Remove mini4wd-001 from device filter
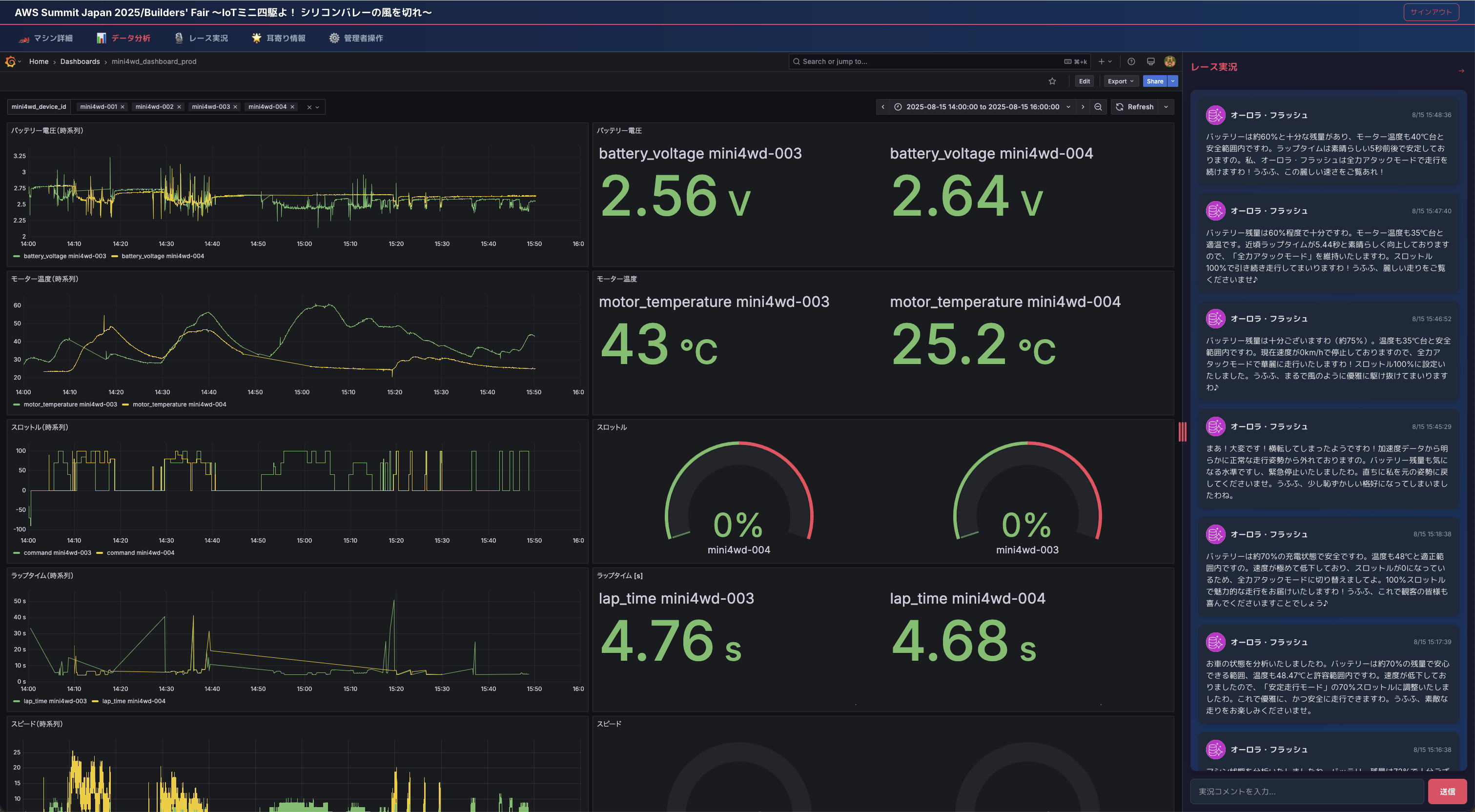Screen dimensions: 1475x812 pyautogui.click(x=123, y=107)
